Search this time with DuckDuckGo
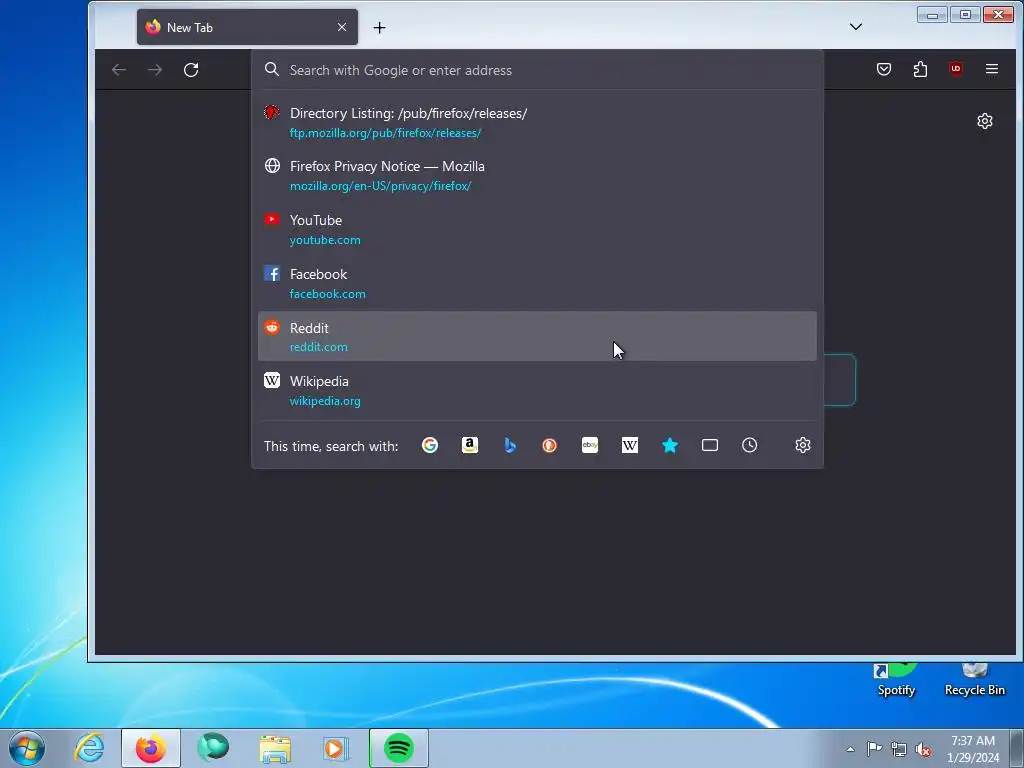Screen dimensions: 1024x768 [x=550, y=445]
